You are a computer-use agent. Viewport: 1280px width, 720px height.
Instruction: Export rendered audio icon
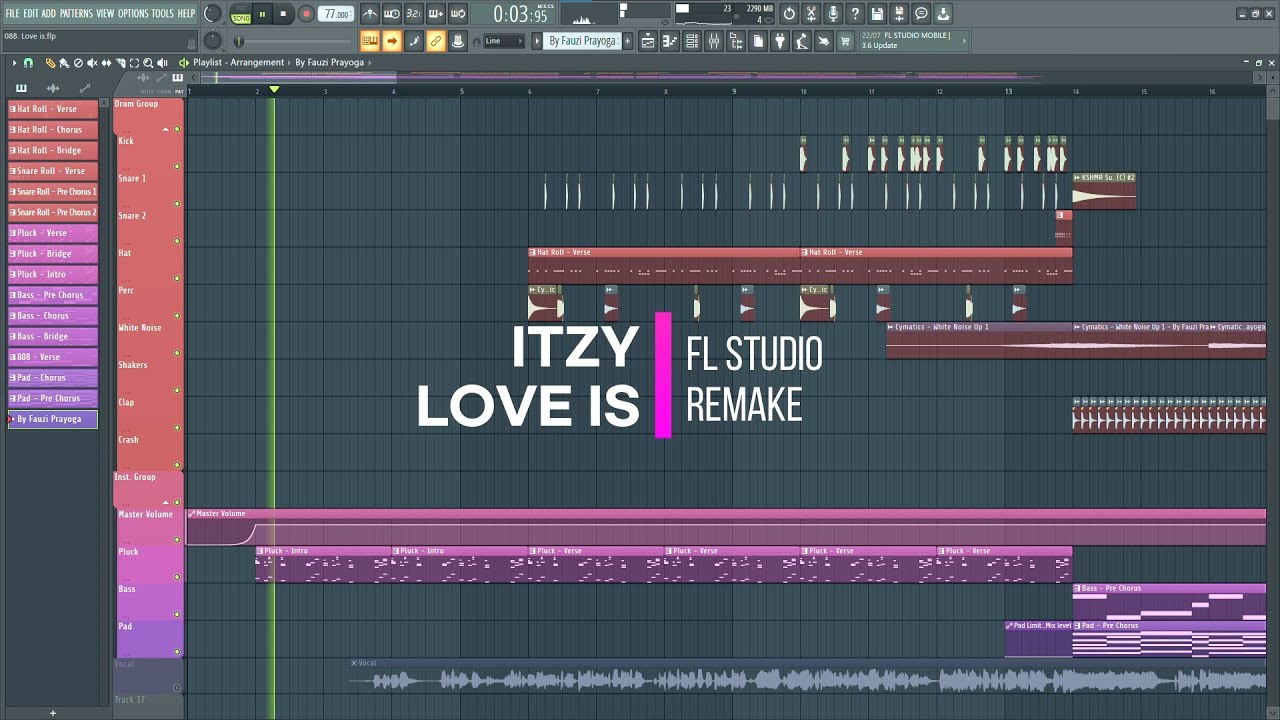pos(943,14)
